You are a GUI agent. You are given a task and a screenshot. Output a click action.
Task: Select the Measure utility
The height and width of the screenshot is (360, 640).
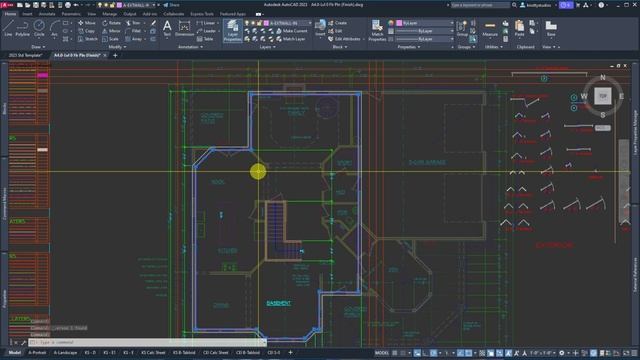pyautogui.click(x=490, y=29)
